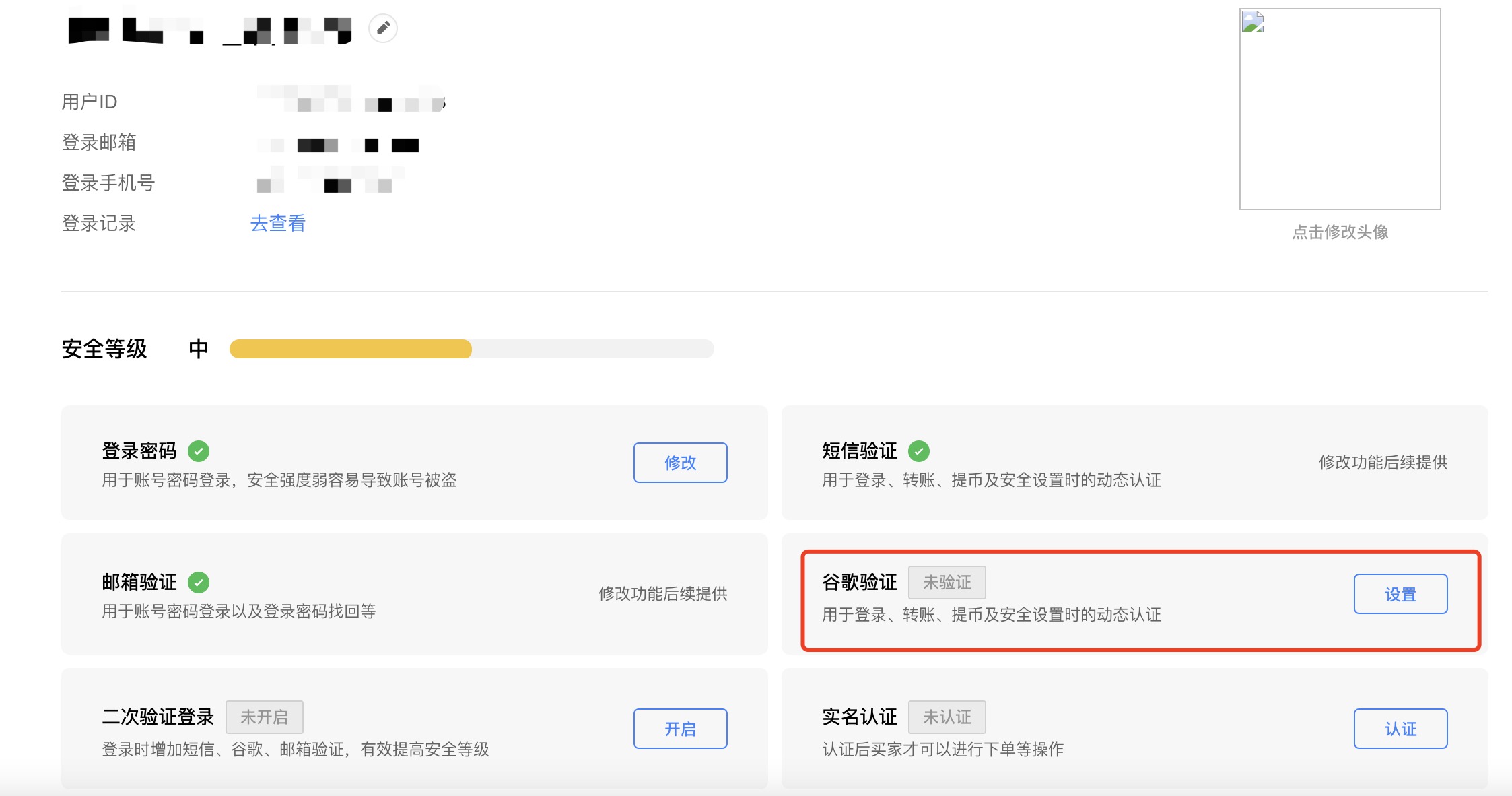Click 点击修改头像 text under avatar
The width and height of the screenshot is (1512, 796).
click(1340, 232)
